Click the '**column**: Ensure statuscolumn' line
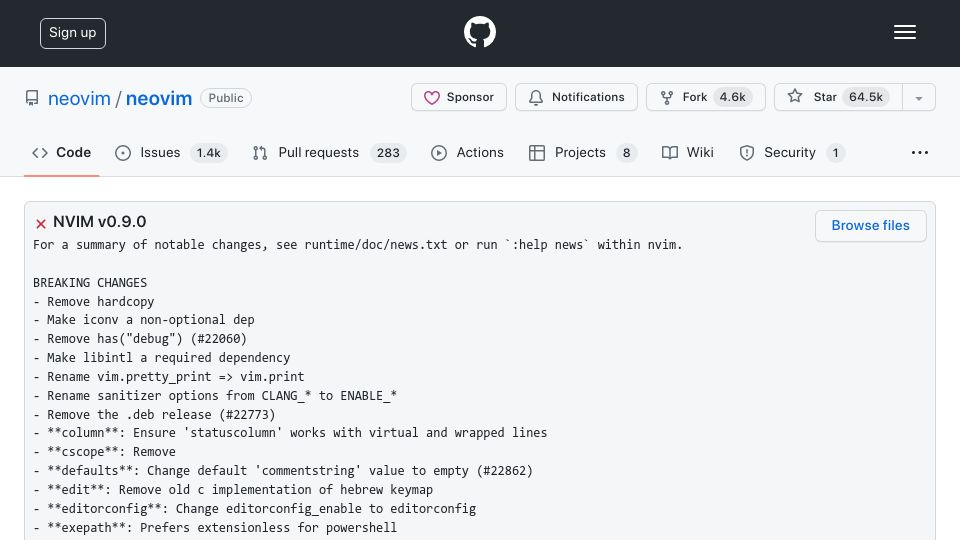Screen dimensions: 960x540 [x=290, y=433]
